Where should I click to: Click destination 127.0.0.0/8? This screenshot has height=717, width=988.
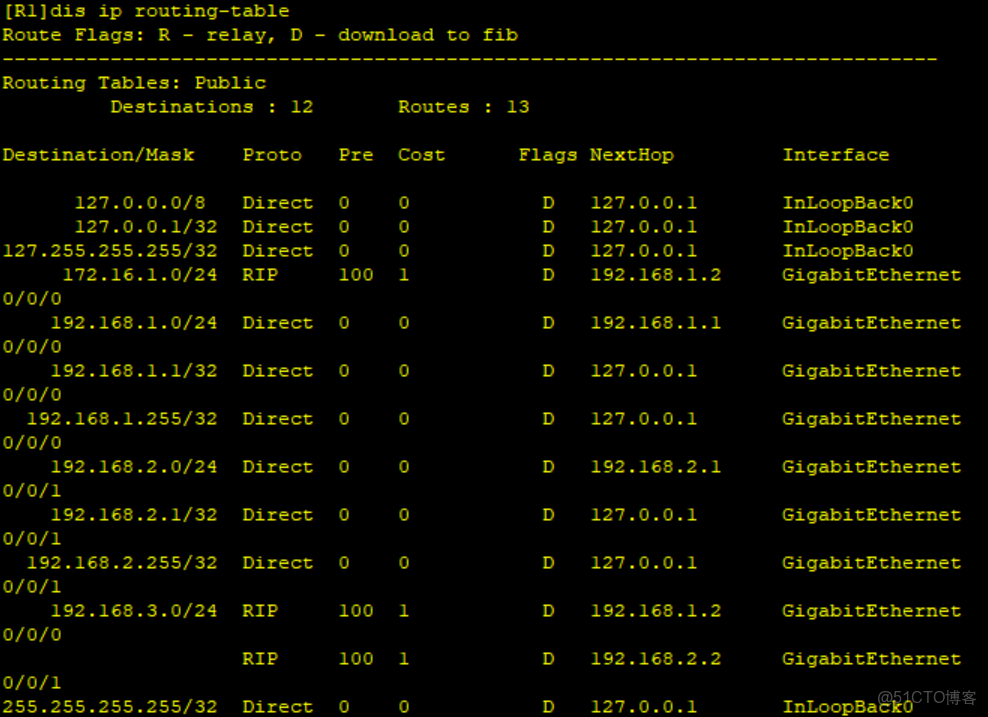tap(140, 203)
